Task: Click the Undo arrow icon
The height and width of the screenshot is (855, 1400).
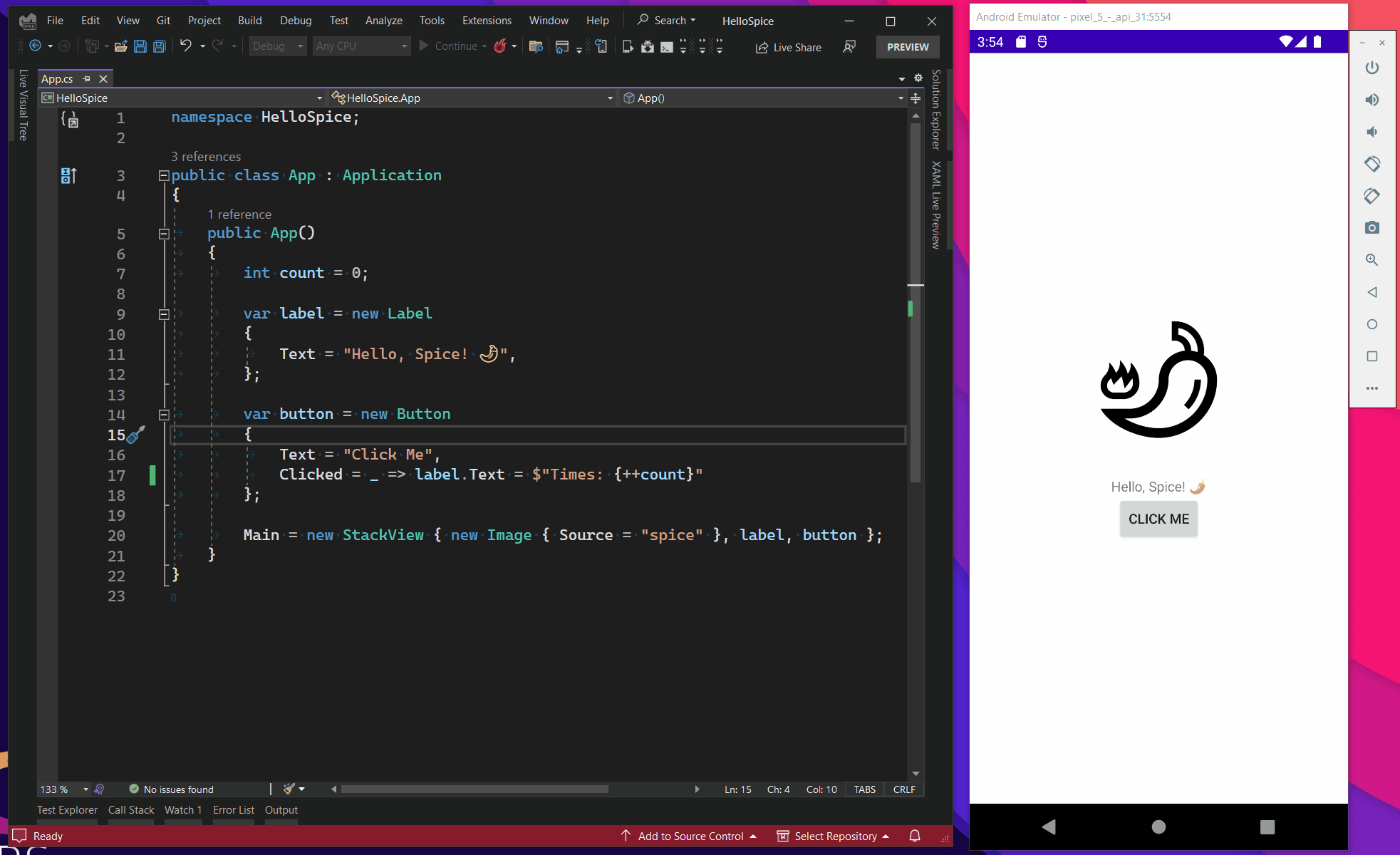Action: point(185,46)
